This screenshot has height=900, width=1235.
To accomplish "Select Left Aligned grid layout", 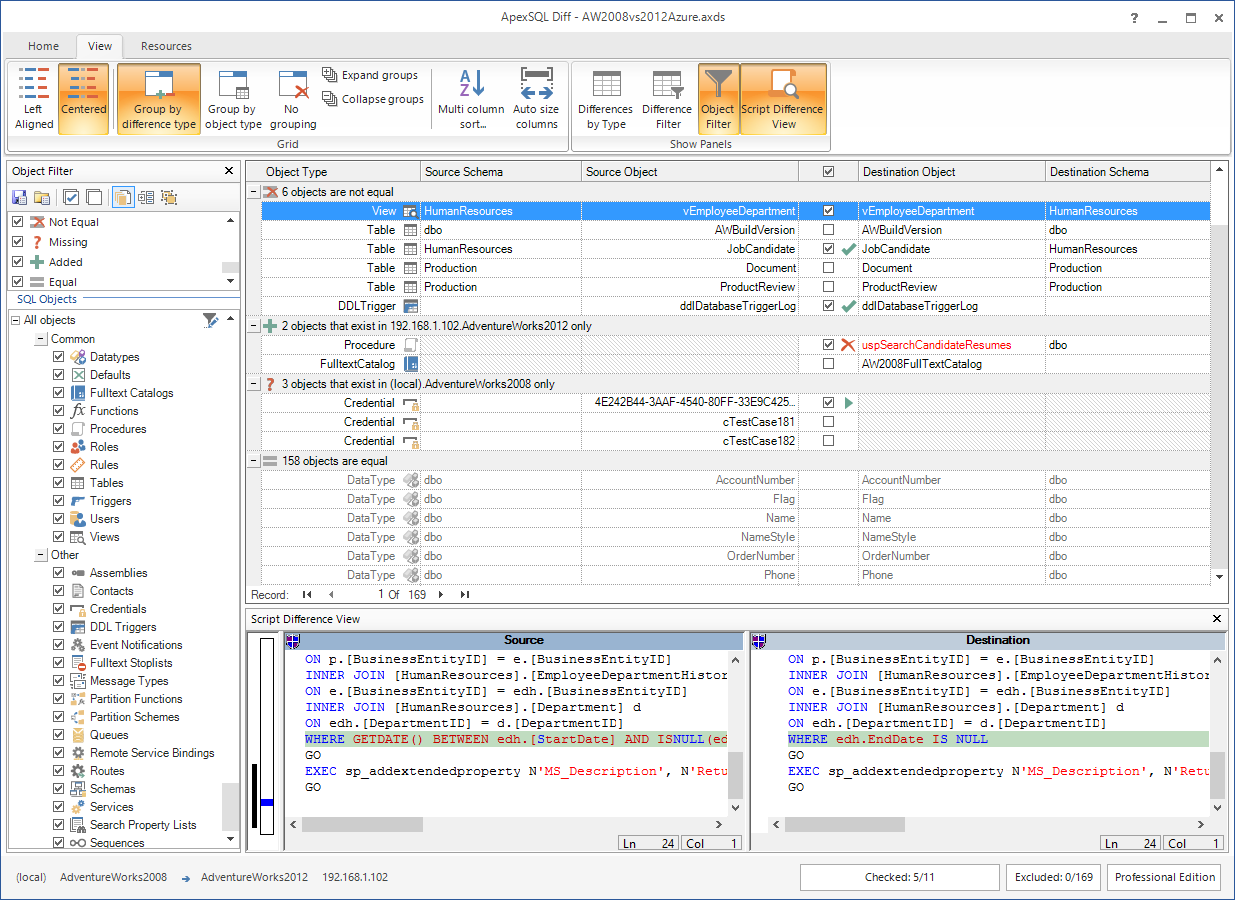I will [34, 99].
